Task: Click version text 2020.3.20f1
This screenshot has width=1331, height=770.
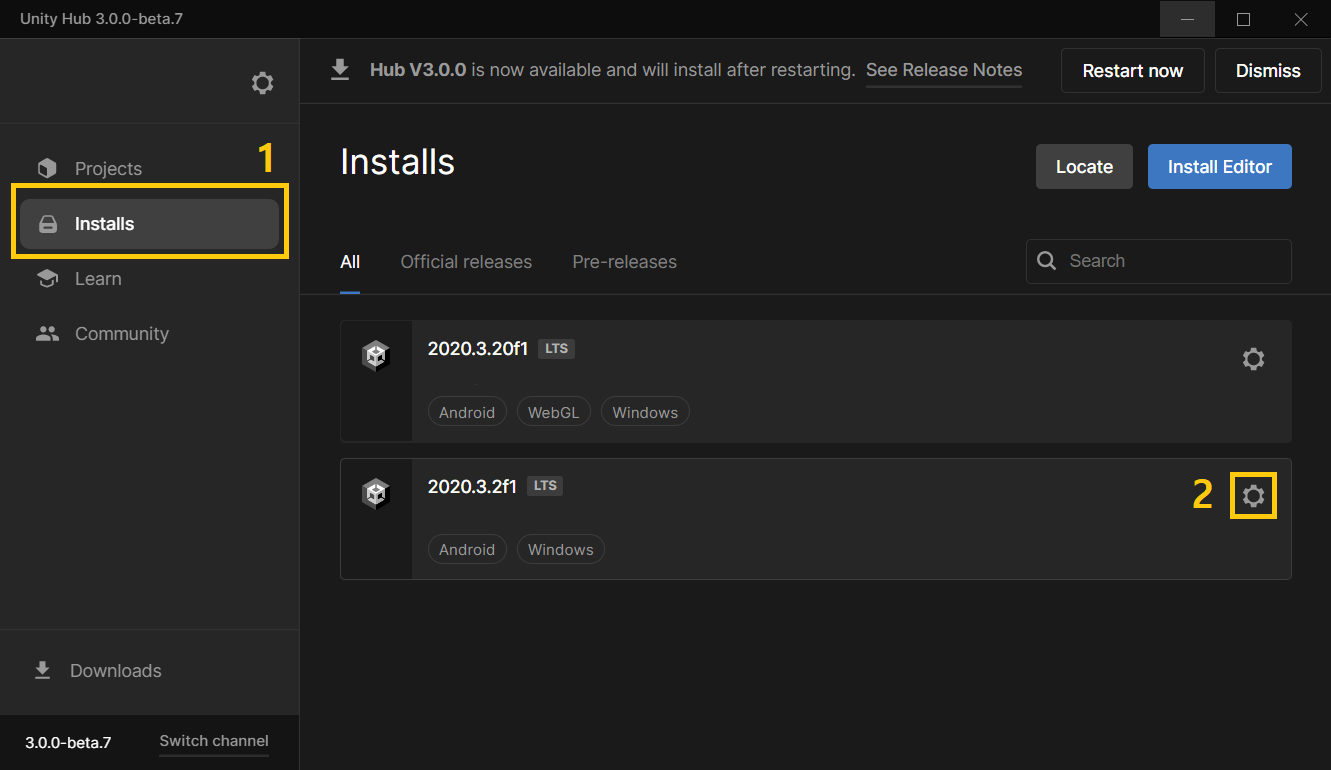Action: (x=478, y=349)
